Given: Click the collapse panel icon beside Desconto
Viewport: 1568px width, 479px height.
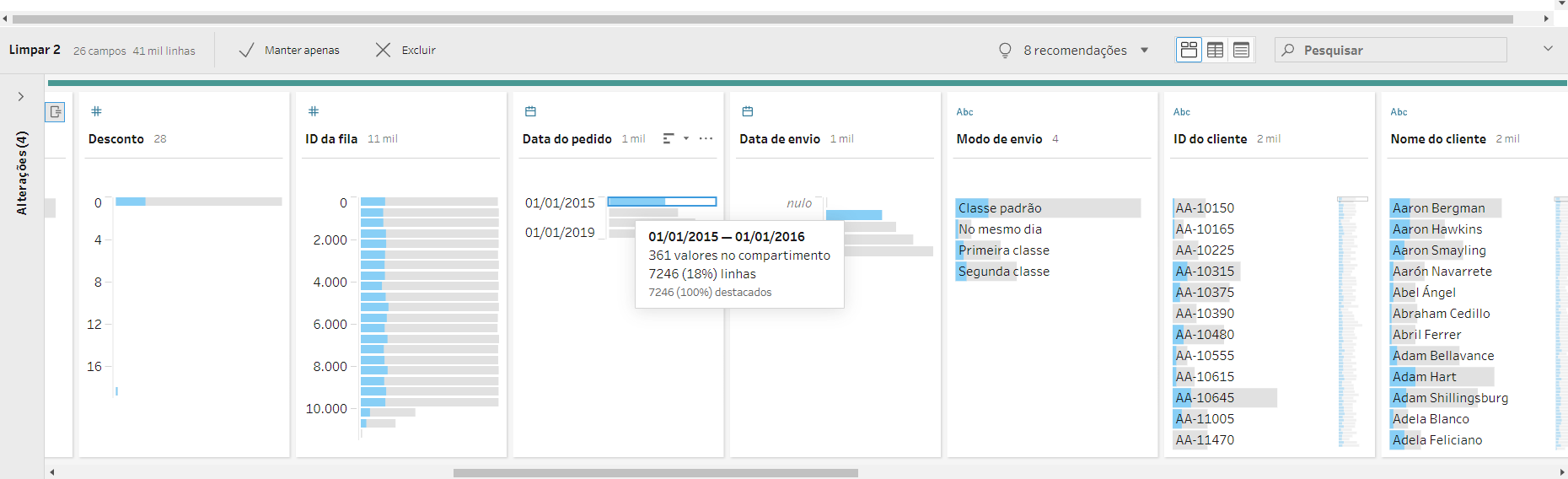Looking at the screenshot, I should (55, 111).
